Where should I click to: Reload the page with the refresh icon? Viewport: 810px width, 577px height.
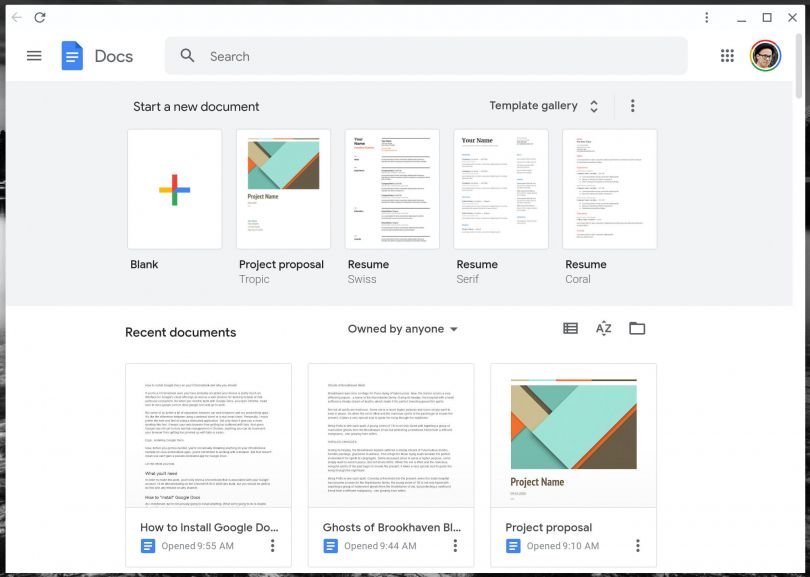coord(40,17)
